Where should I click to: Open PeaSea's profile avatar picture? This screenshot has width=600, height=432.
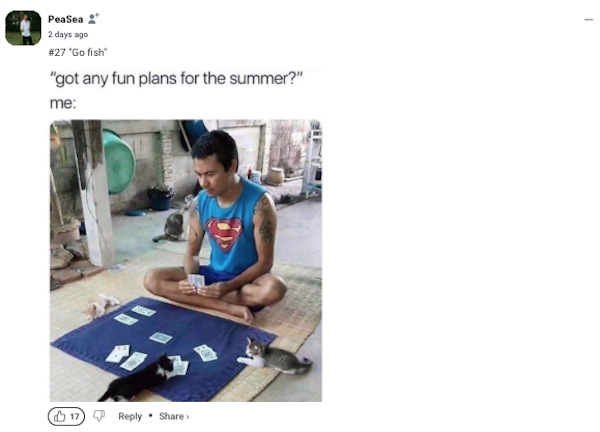point(23,28)
